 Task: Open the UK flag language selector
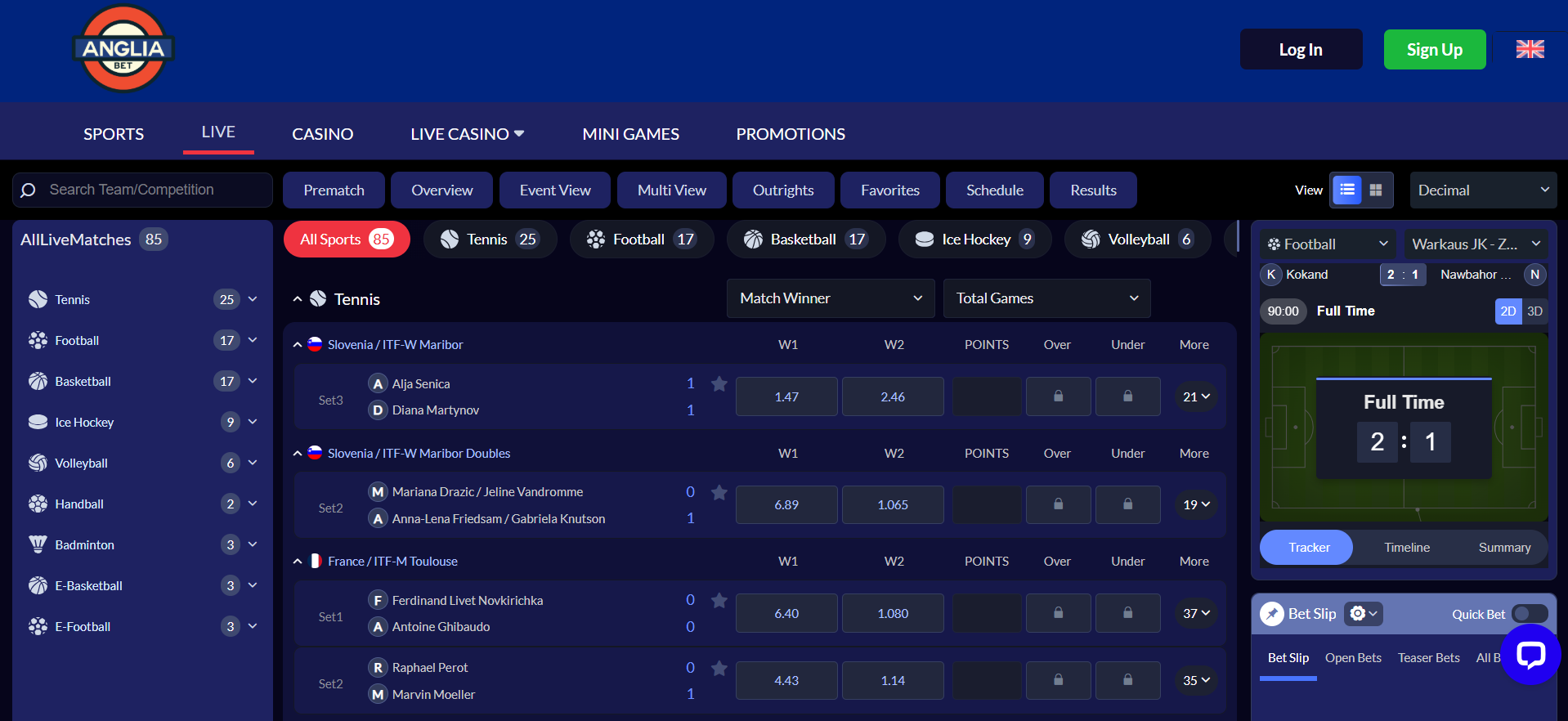pyautogui.click(x=1530, y=49)
